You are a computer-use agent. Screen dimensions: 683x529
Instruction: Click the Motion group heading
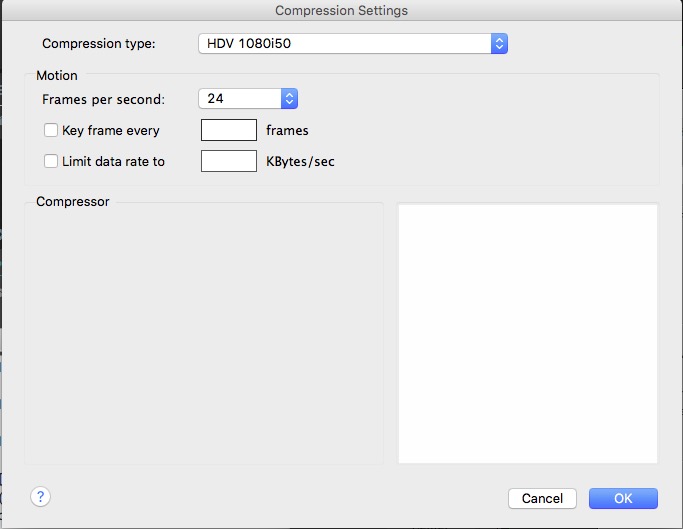pyautogui.click(x=57, y=75)
